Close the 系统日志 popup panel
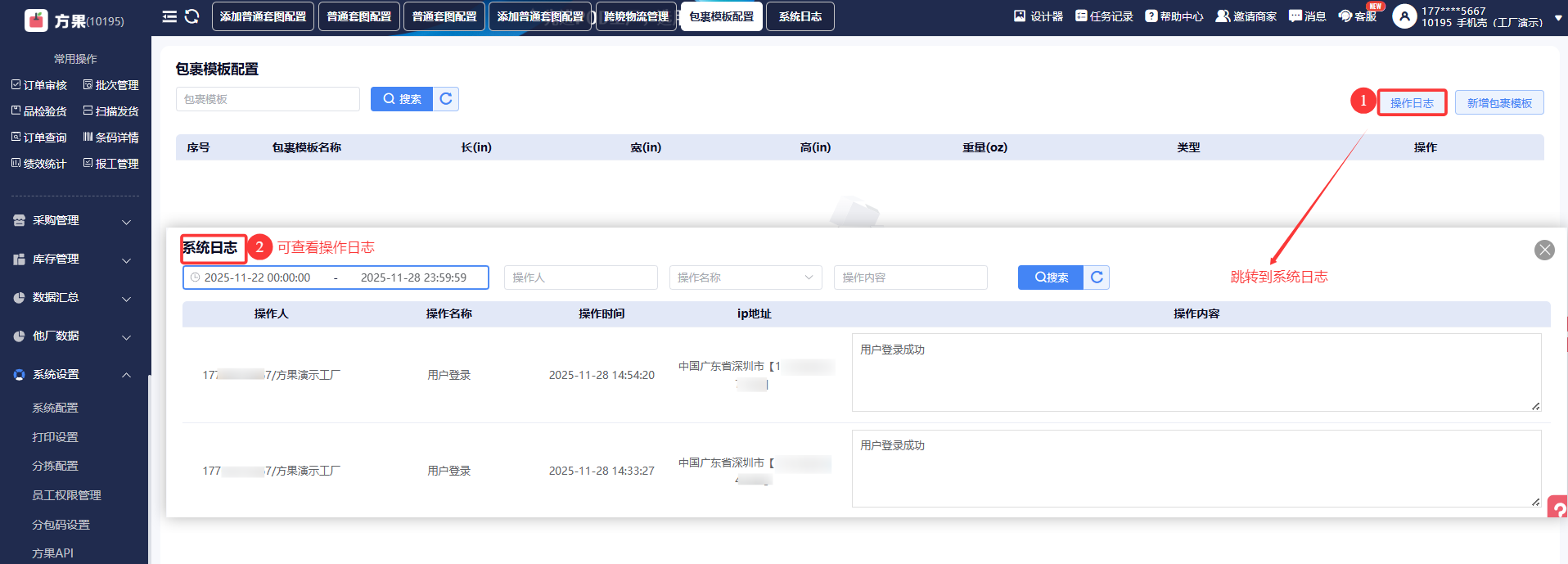This screenshot has width=1568, height=564. pyautogui.click(x=1544, y=250)
